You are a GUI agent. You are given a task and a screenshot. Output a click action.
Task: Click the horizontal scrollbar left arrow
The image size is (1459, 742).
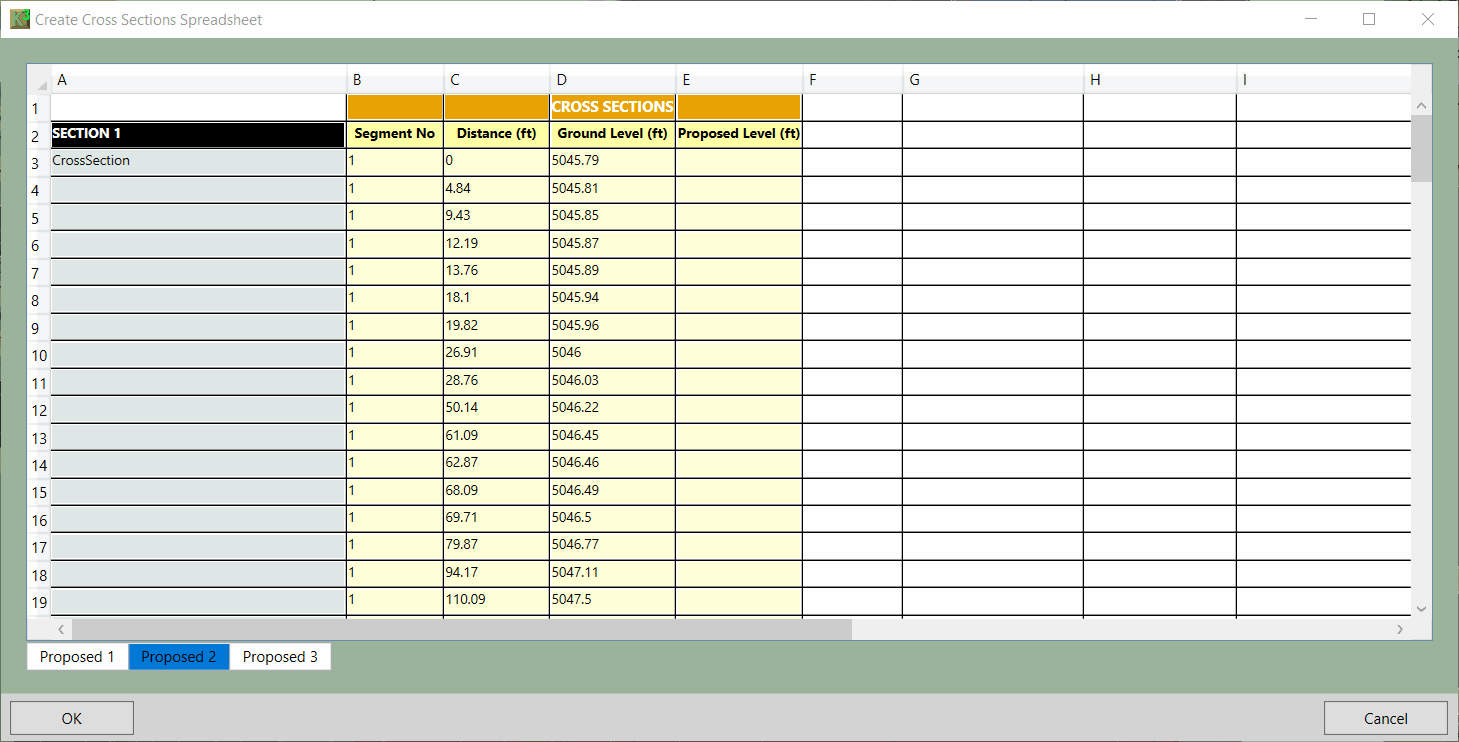(x=60, y=629)
